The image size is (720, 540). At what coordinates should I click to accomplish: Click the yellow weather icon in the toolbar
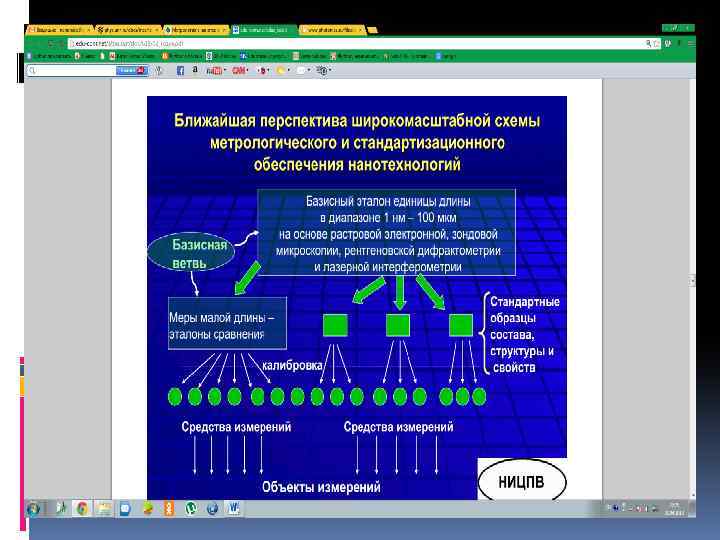click(x=280, y=71)
